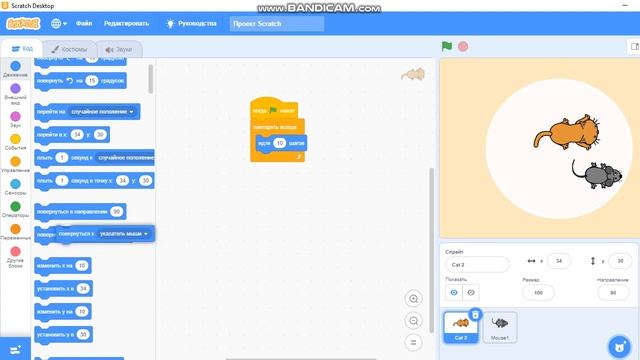Click the workspace vertical scrollbar

coord(431,251)
